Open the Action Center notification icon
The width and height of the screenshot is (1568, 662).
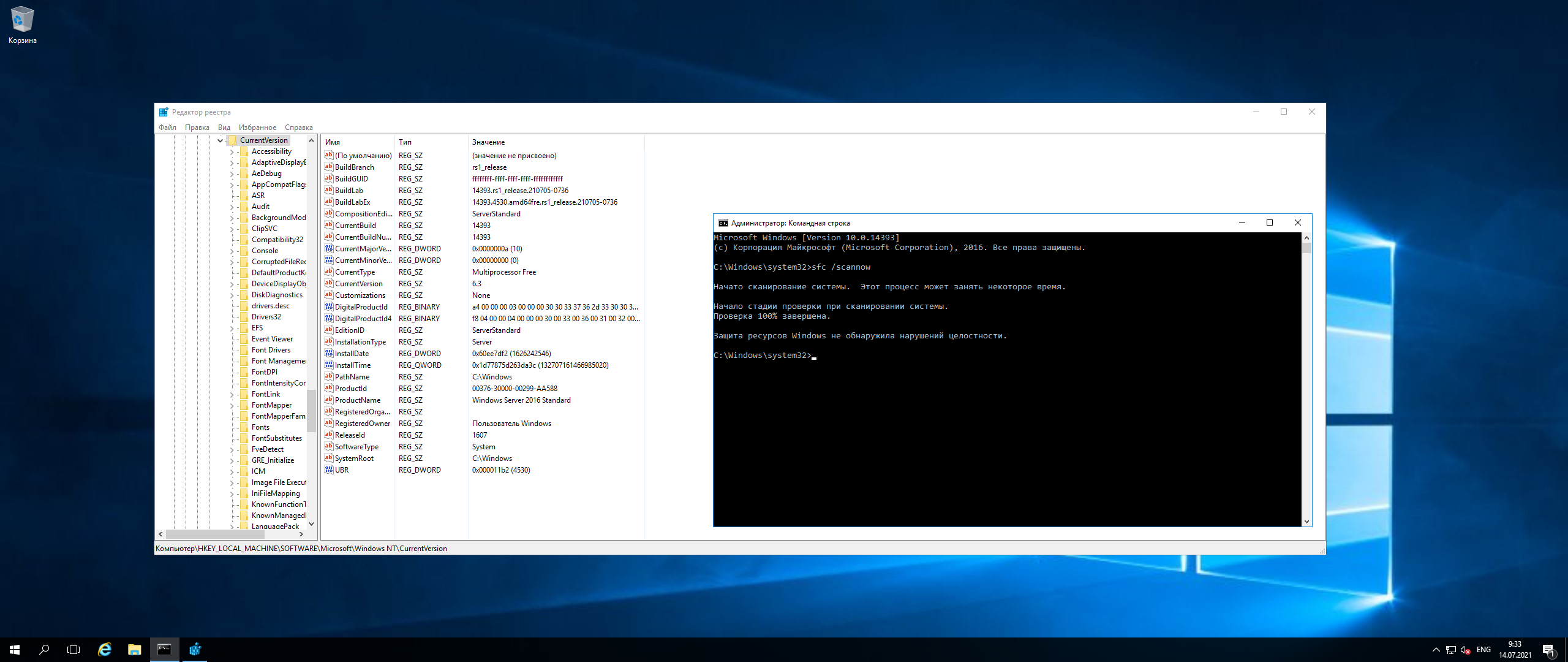click(x=1549, y=650)
